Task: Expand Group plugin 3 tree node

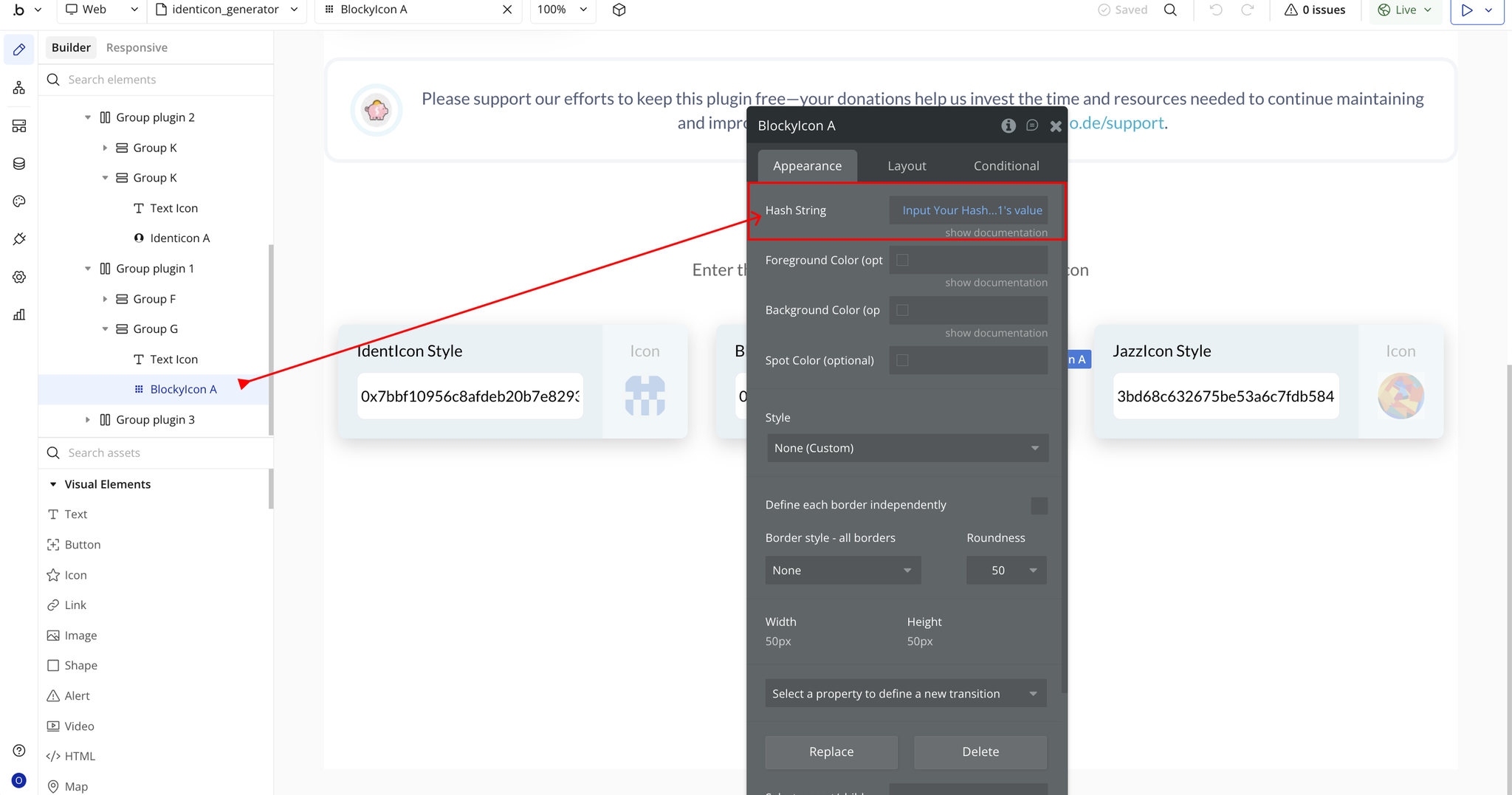Action: click(88, 420)
